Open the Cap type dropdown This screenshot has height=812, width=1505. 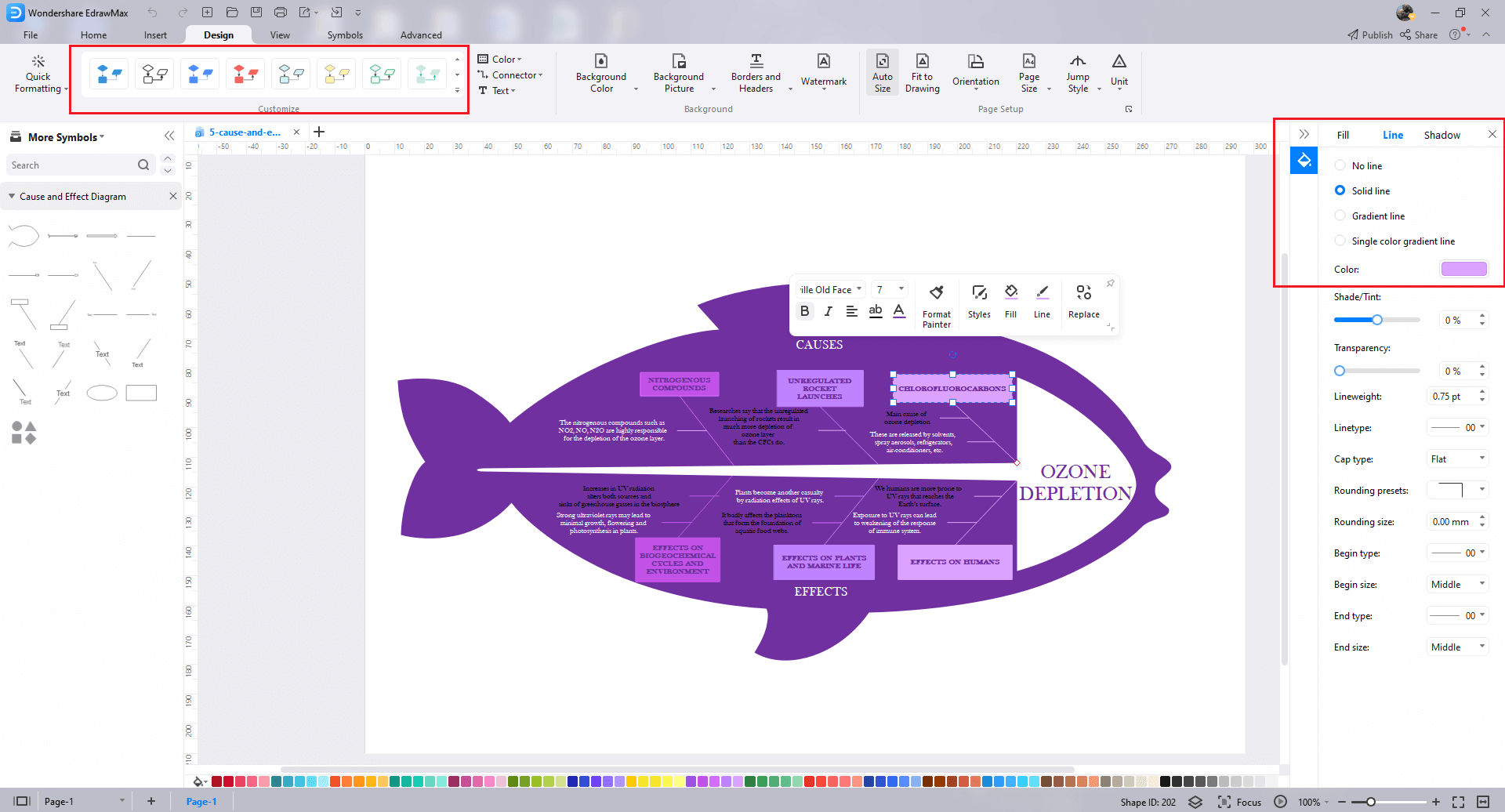click(x=1457, y=459)
